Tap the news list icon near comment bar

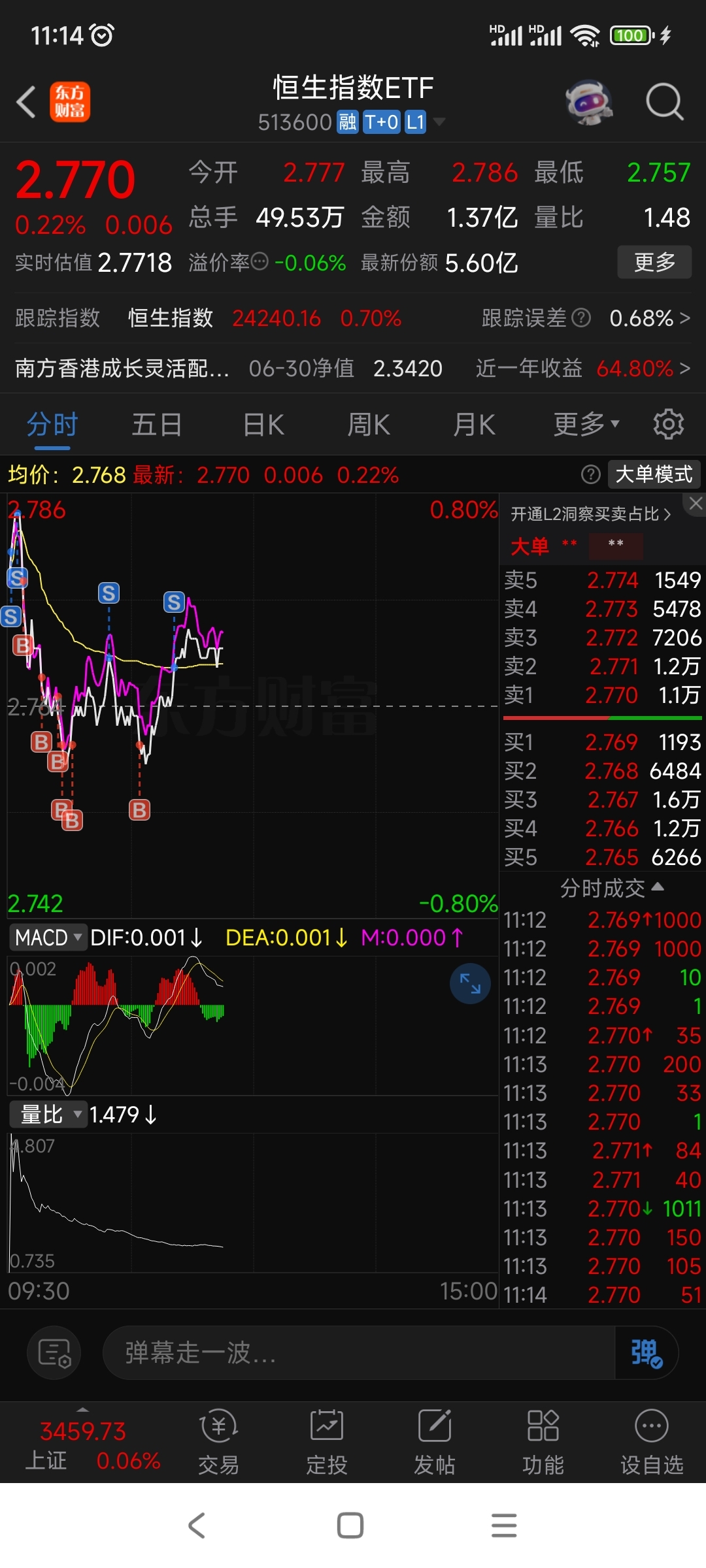(x=54, y=1352)
